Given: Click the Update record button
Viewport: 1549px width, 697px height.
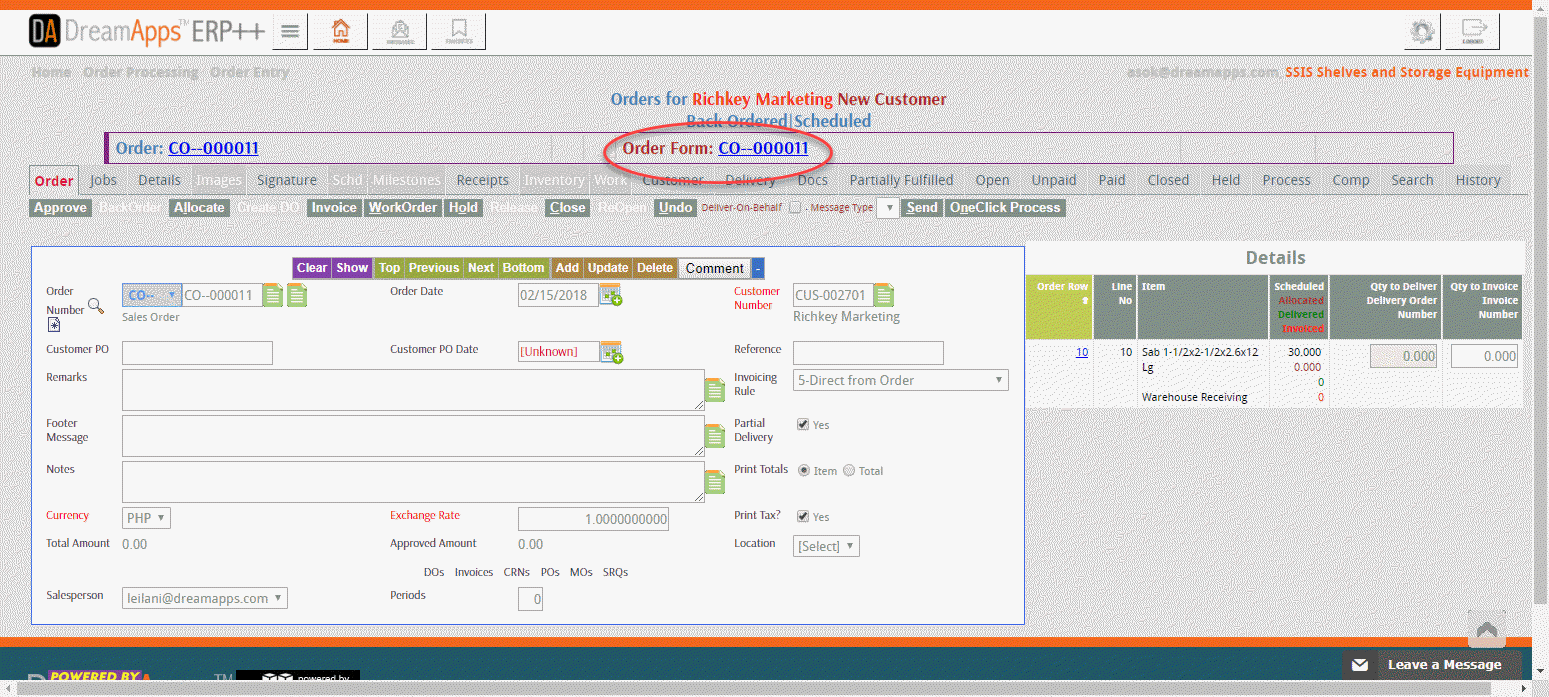Looking at the screenshot, I should click(608, 268).
